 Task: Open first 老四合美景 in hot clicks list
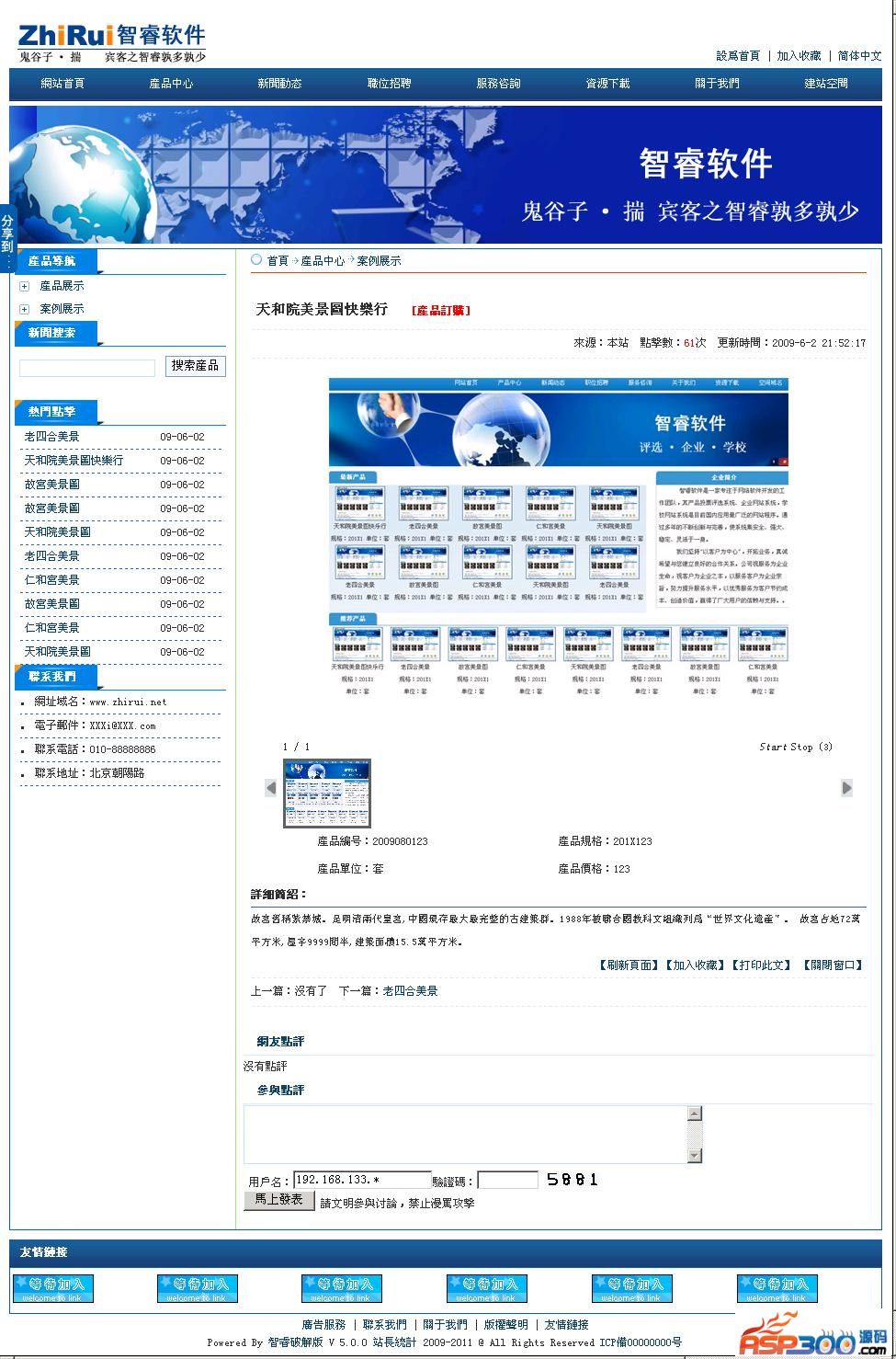click(51, 437)
